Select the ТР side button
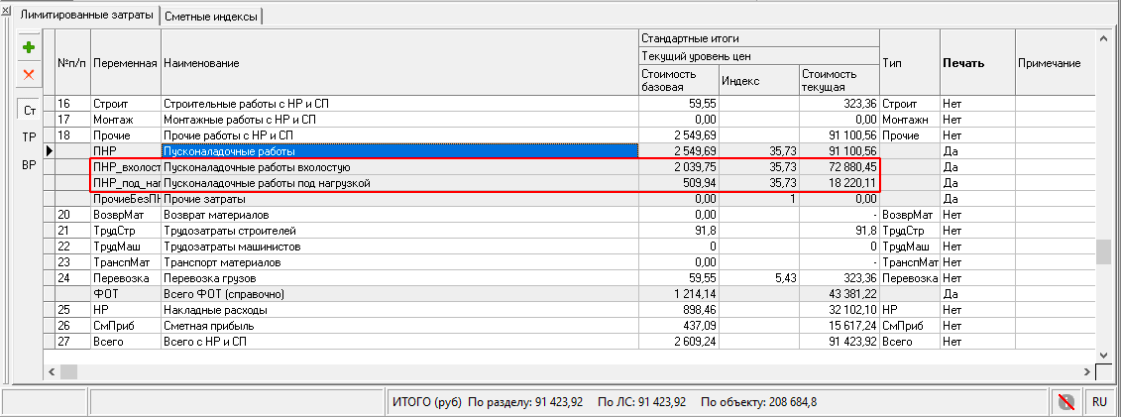Viewport: 1121px width, 417px height. click(x=29, y=136)
